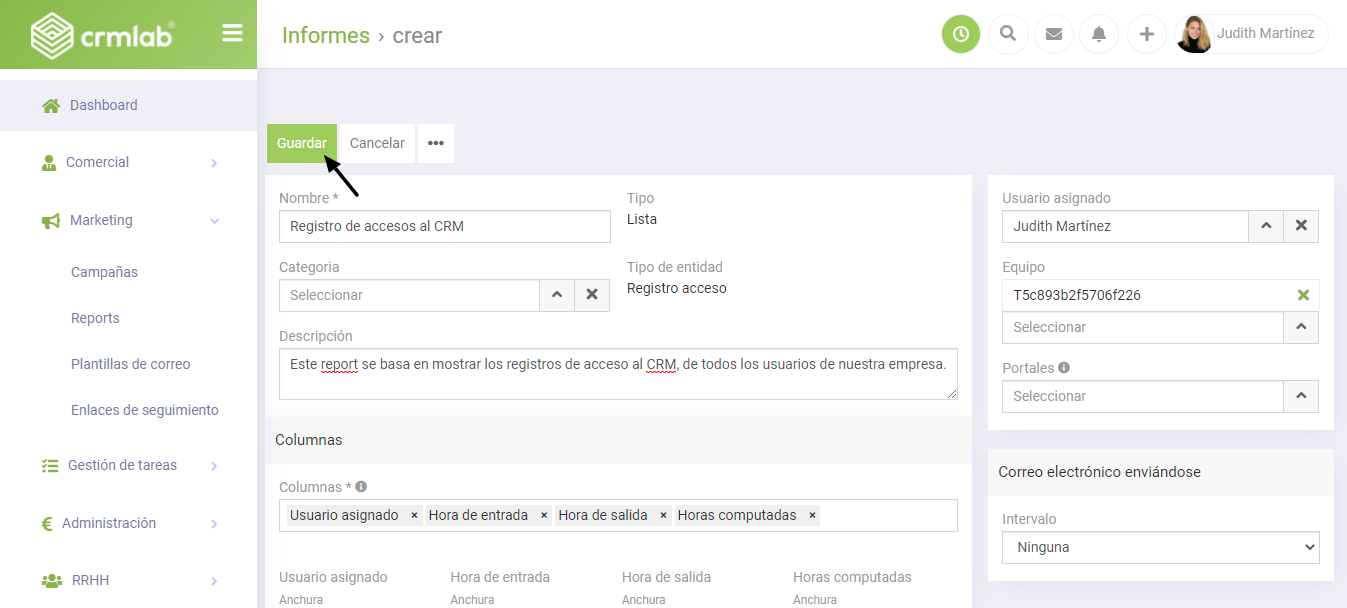Screen dimensions: 1347x608
Task: Remove the Horas computadas column tag
Action: click(812, 516)
